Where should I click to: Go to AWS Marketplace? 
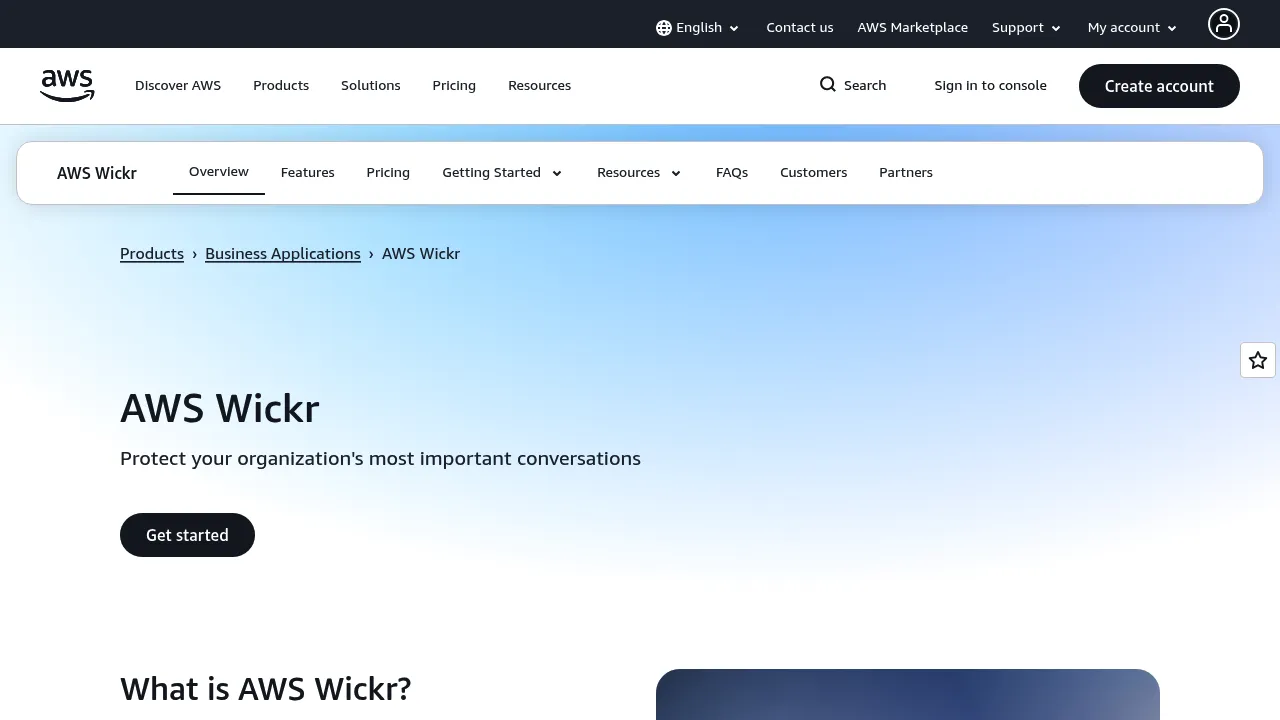[x=913, y=28]
